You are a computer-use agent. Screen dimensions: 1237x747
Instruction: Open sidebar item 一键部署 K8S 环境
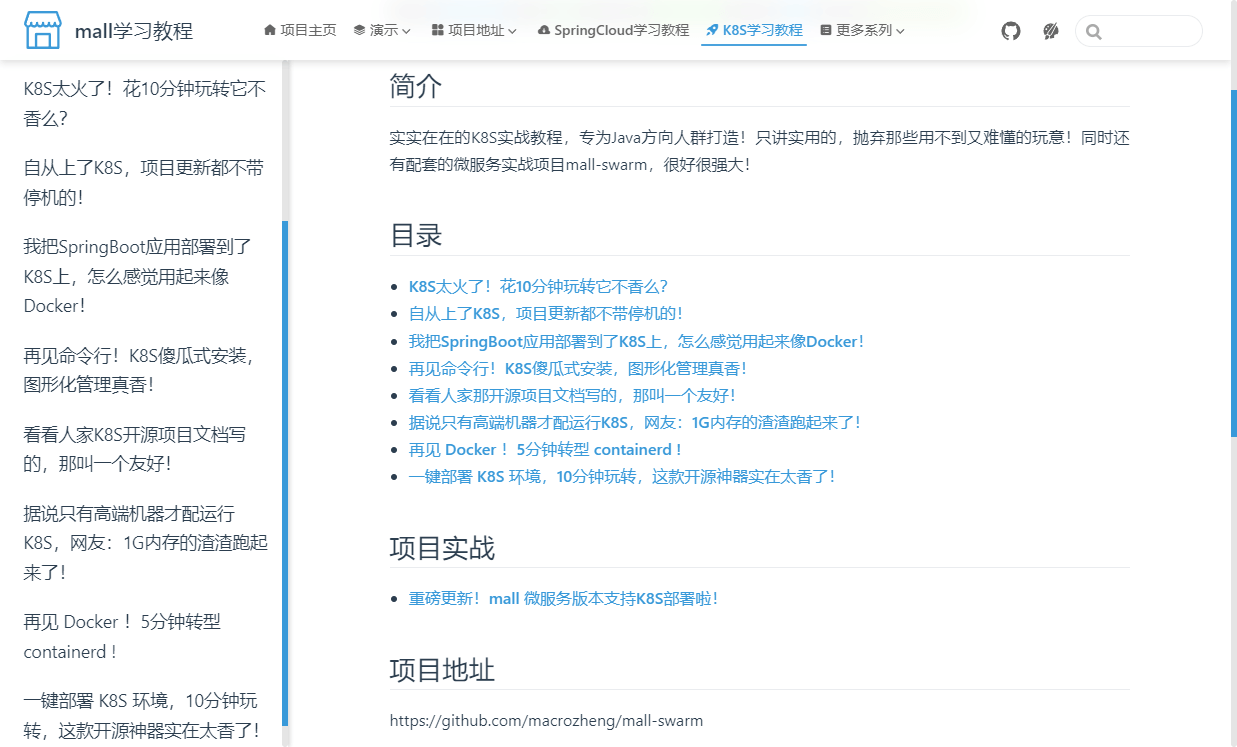[x=142, y=716]
